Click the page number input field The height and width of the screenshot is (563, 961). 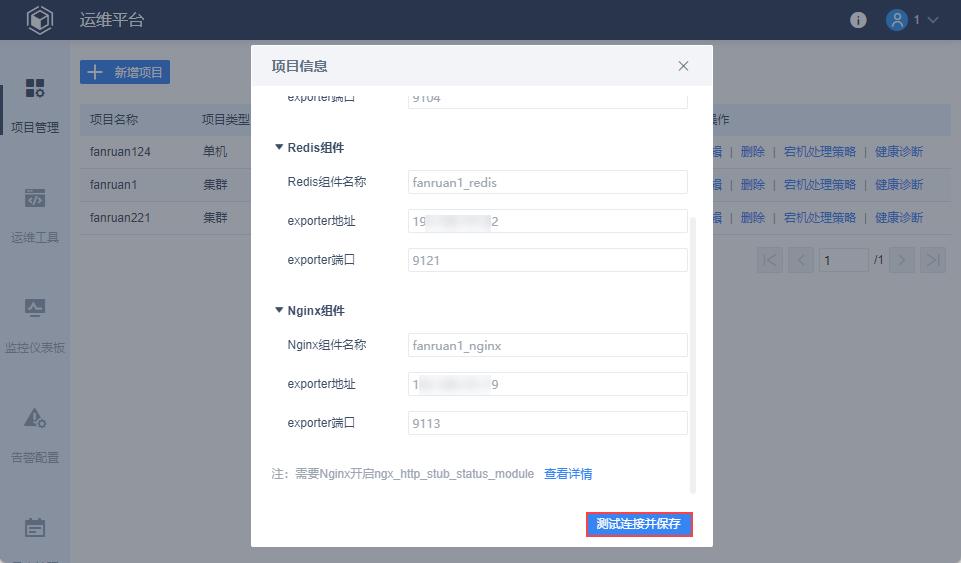pos(844,260)
